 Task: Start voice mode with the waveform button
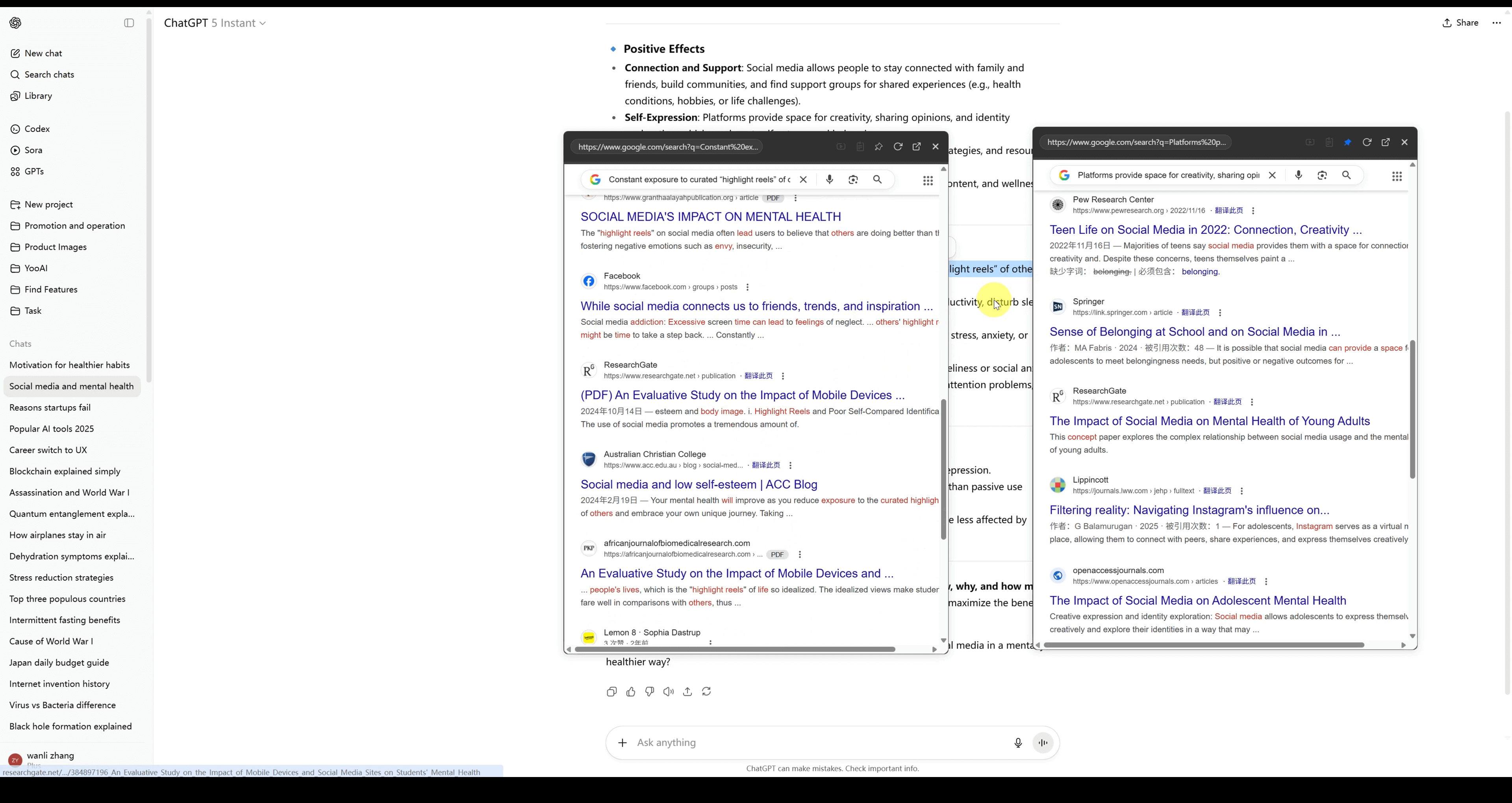point(1043,742)
